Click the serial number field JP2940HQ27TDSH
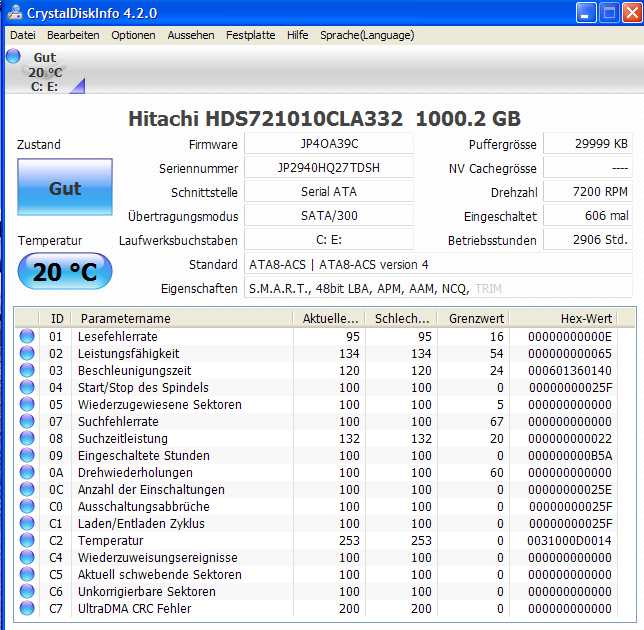This screenshot has height=630, width=644. pos(329,168)
